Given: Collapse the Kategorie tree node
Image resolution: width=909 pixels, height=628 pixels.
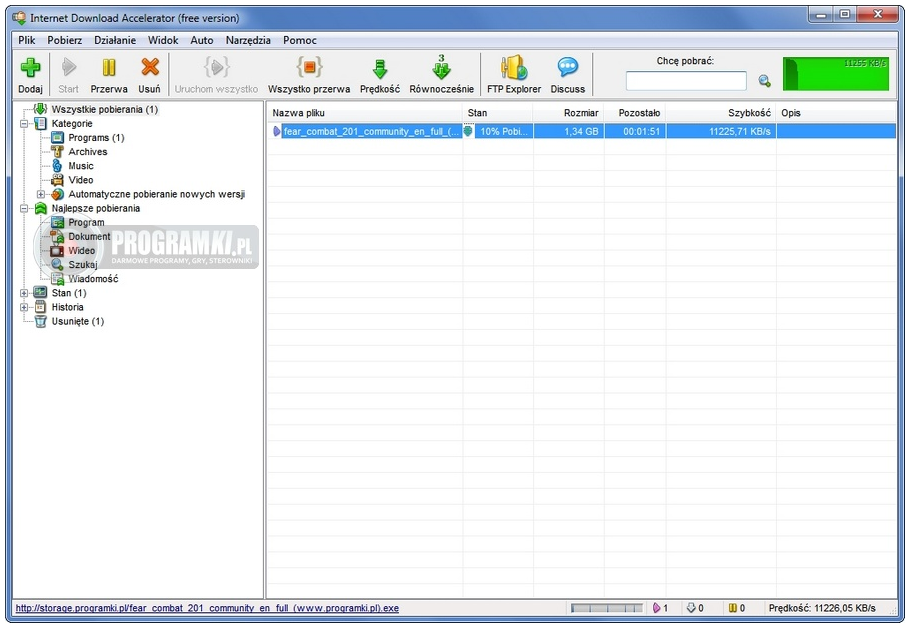Looking at the screenshot, I should (24, 124).
